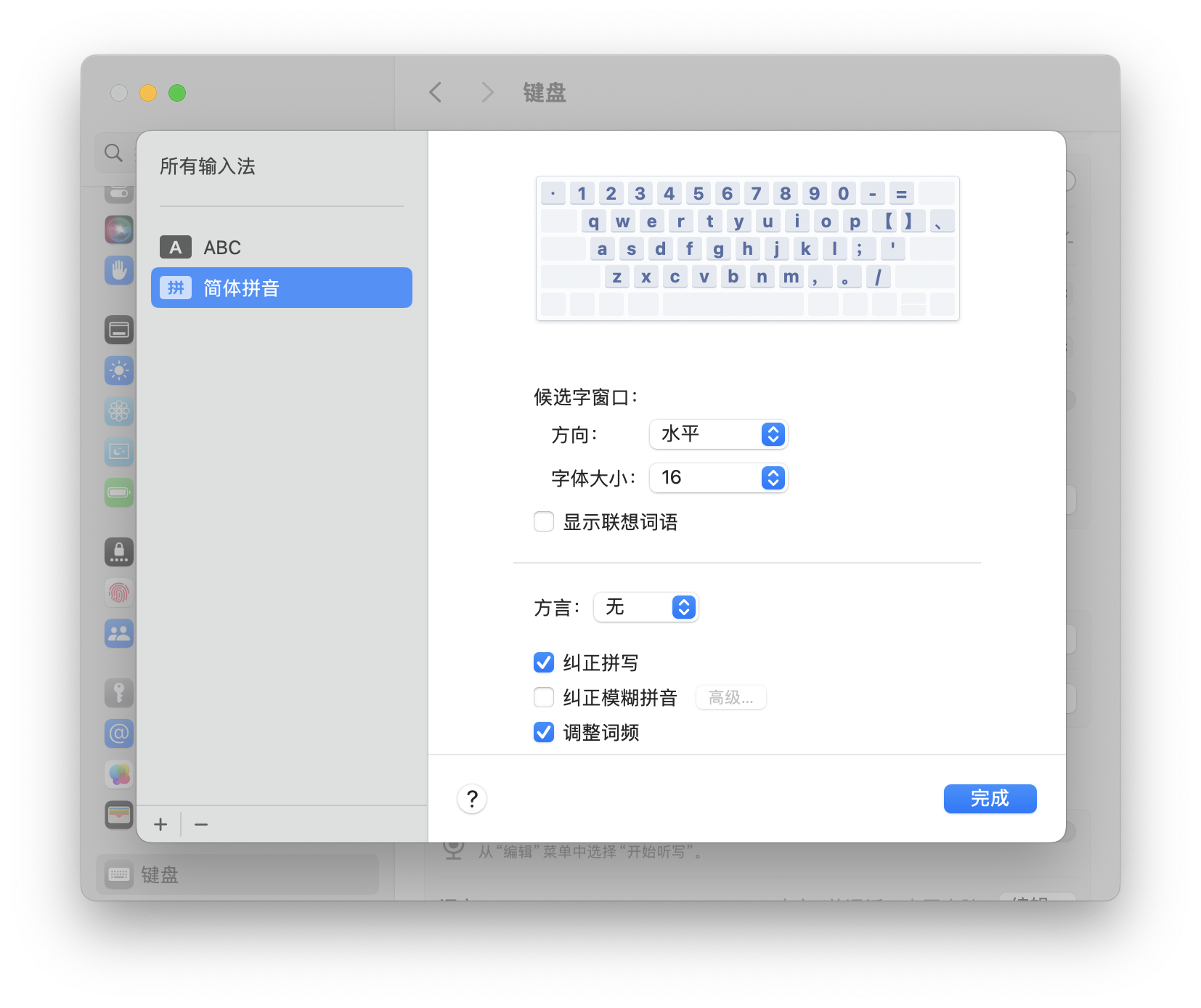This screenshot has height=1008, width=1201.
Task: Click the 拼 icon of 简体拼音
Action: click(x=176, y=288)
